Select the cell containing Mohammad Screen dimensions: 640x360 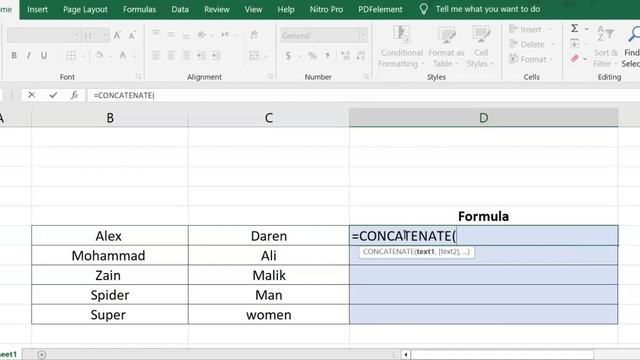110,256
